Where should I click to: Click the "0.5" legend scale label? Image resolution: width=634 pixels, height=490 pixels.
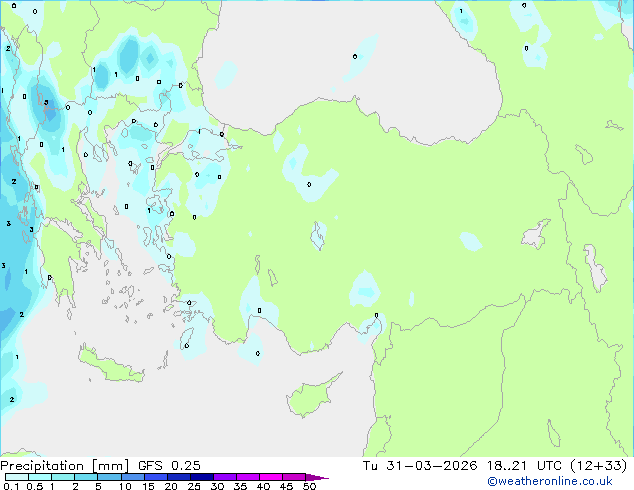(x=34, y=486)
